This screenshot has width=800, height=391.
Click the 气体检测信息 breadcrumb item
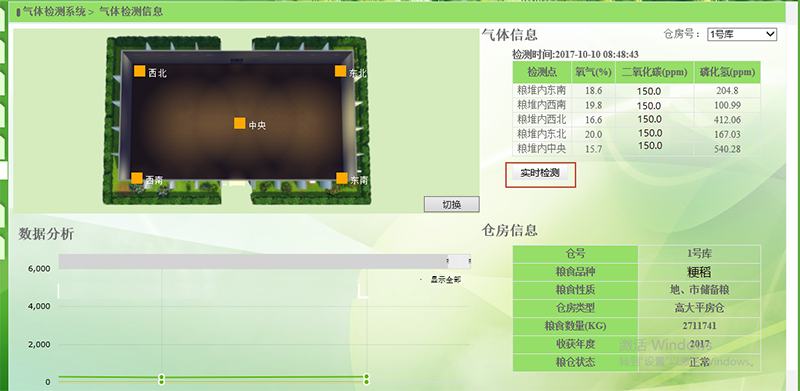pyautogui.click(x=131, y=11)
